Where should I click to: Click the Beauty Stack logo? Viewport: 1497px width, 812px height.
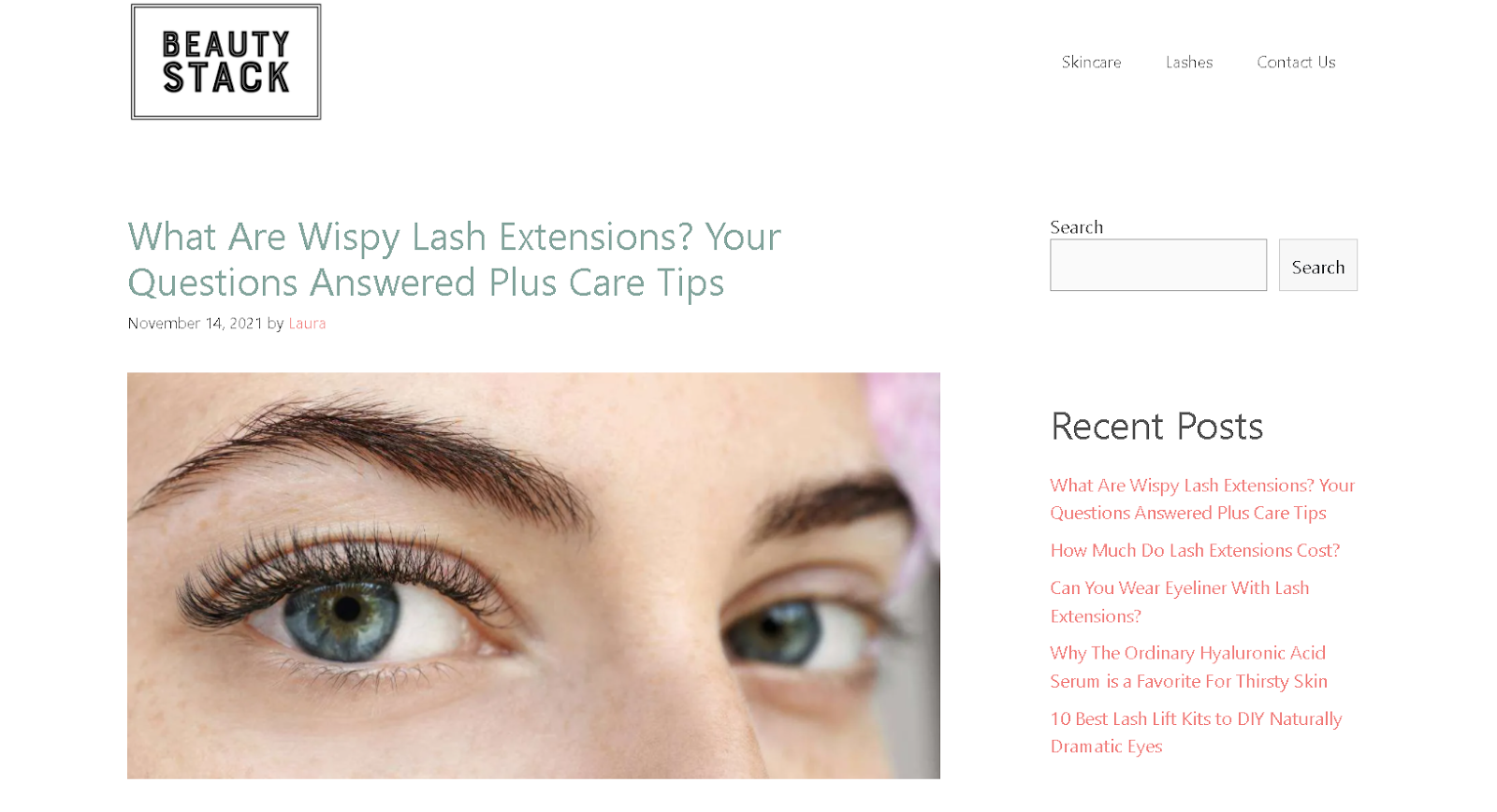click(225, 62)
